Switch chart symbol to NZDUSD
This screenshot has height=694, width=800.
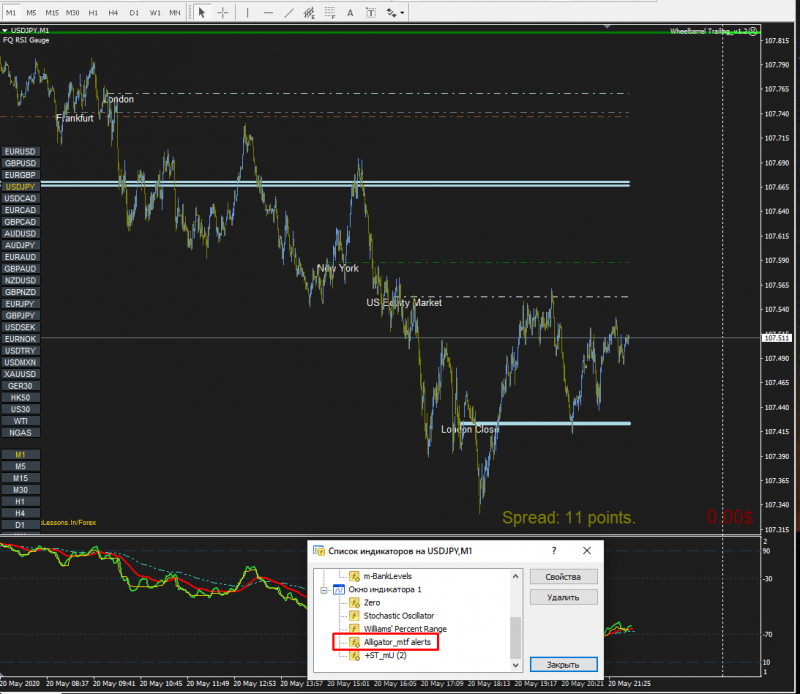coord(20,281)
